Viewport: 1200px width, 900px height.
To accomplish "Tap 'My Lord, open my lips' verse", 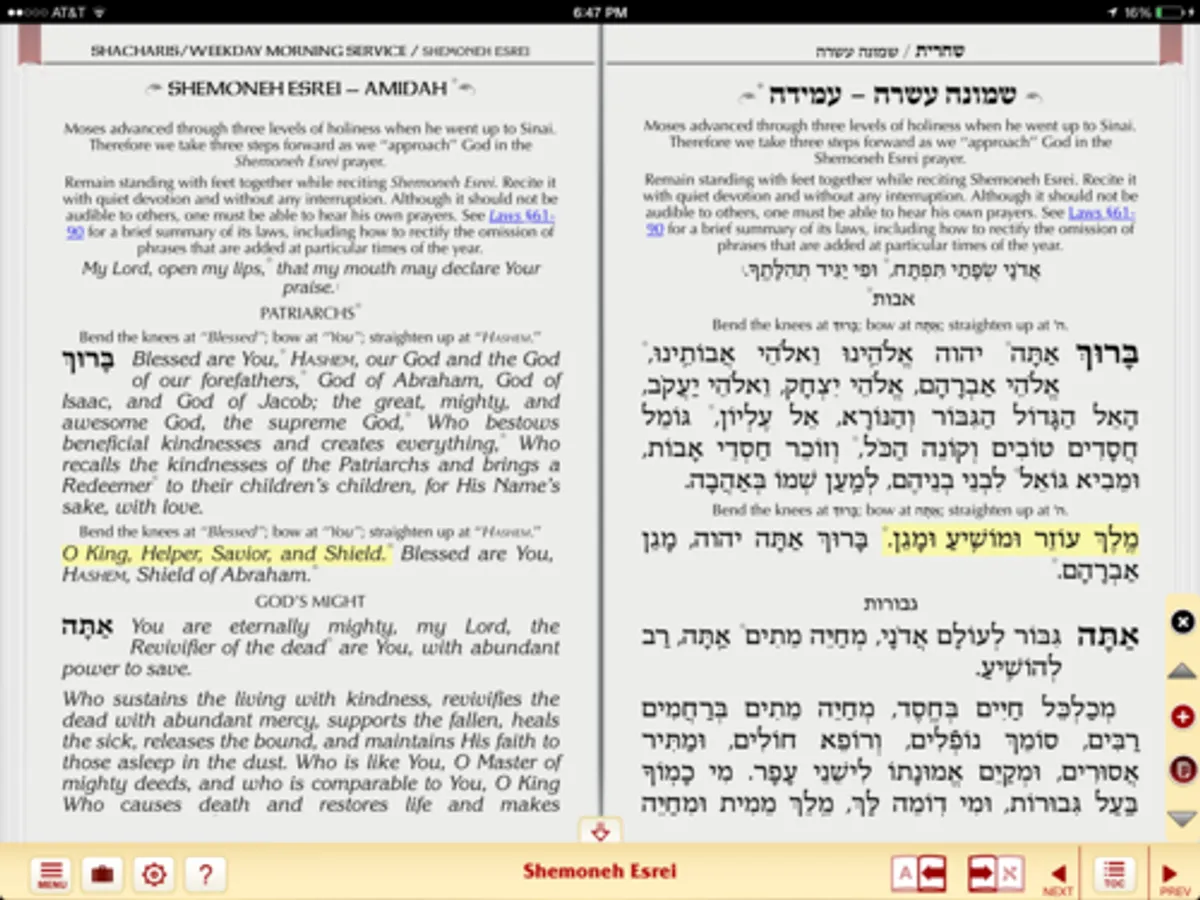I will click(311, 277).
